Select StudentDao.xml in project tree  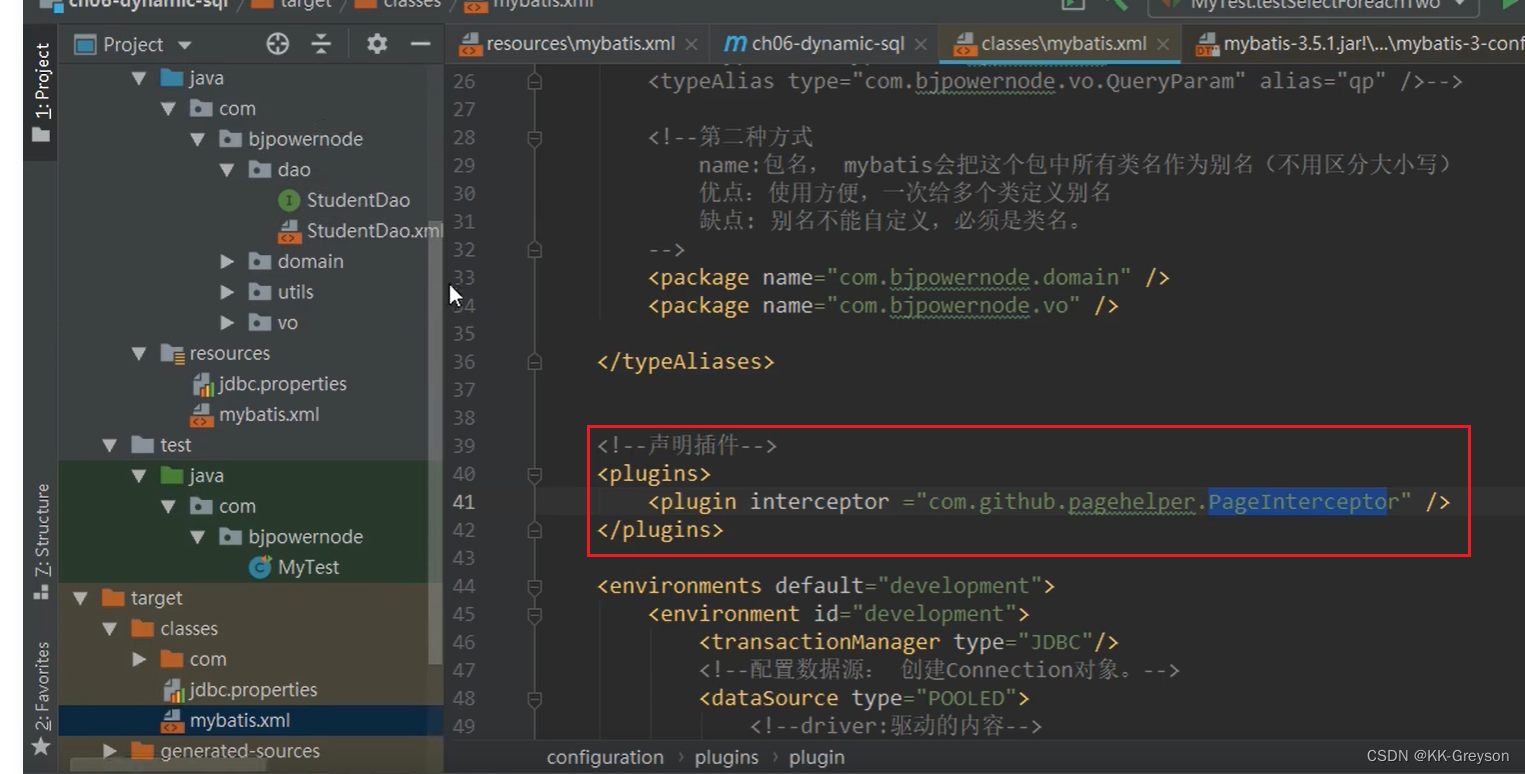tap(374, 231)
